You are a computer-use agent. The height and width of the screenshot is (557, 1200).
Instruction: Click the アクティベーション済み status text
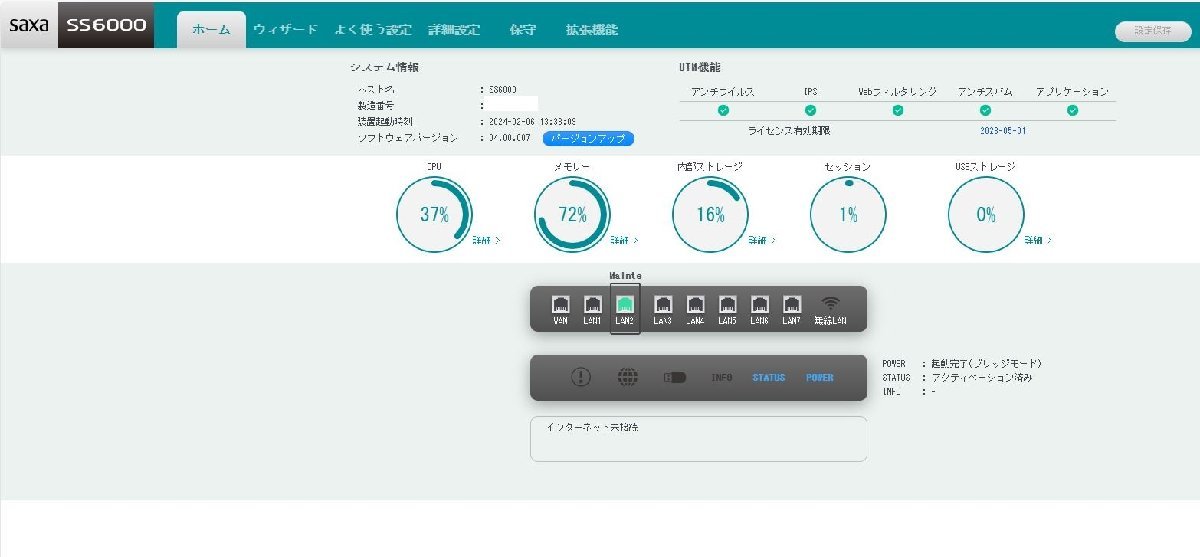click(x=982, y=378)
